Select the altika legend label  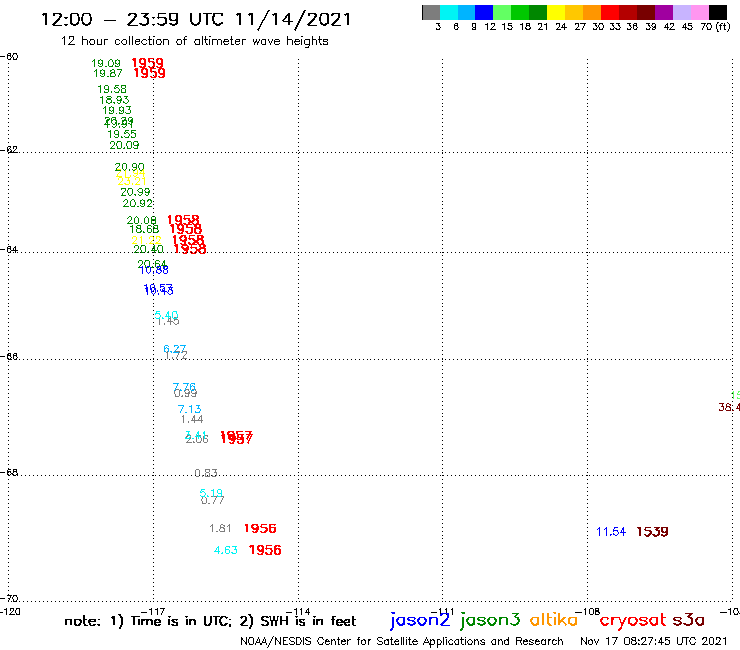(x=554, y=619)
